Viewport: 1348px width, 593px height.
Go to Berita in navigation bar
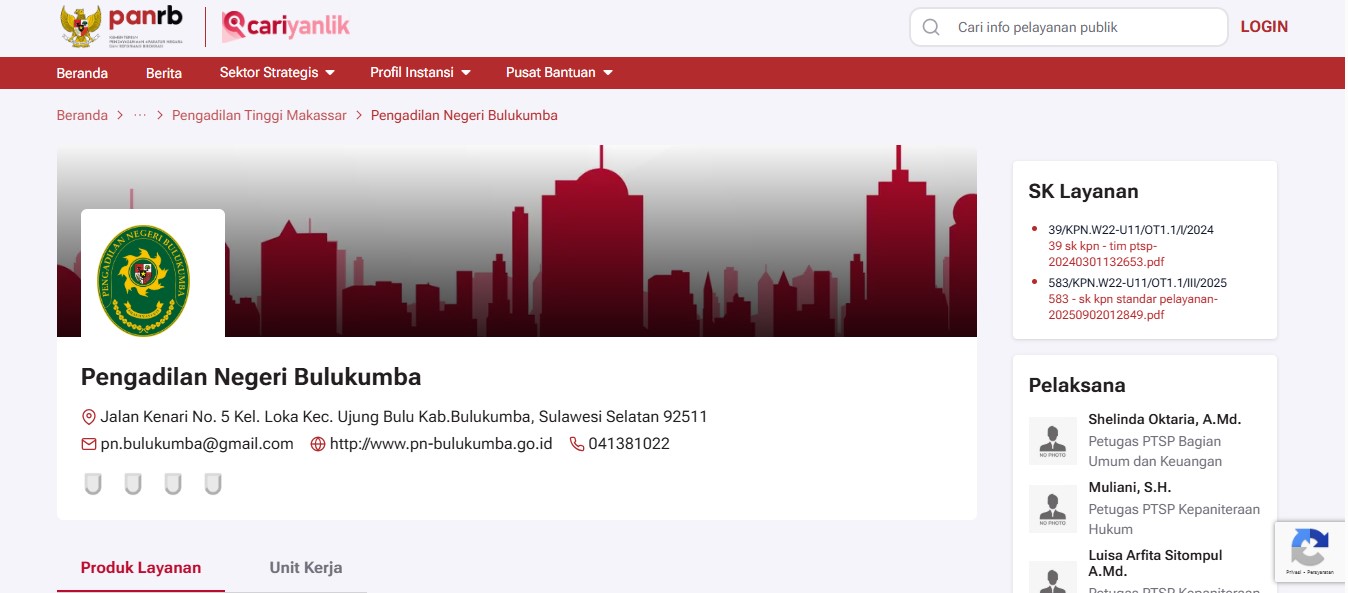coord(164,73)
